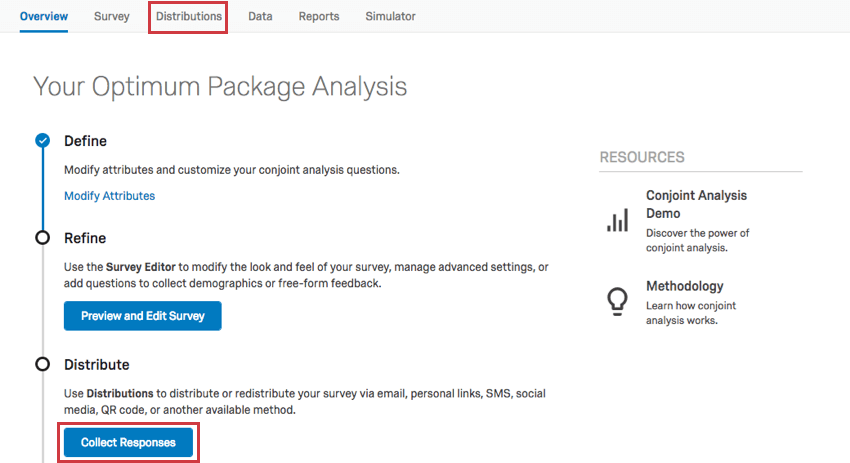Click the Refine step heading

click(85, 238)
